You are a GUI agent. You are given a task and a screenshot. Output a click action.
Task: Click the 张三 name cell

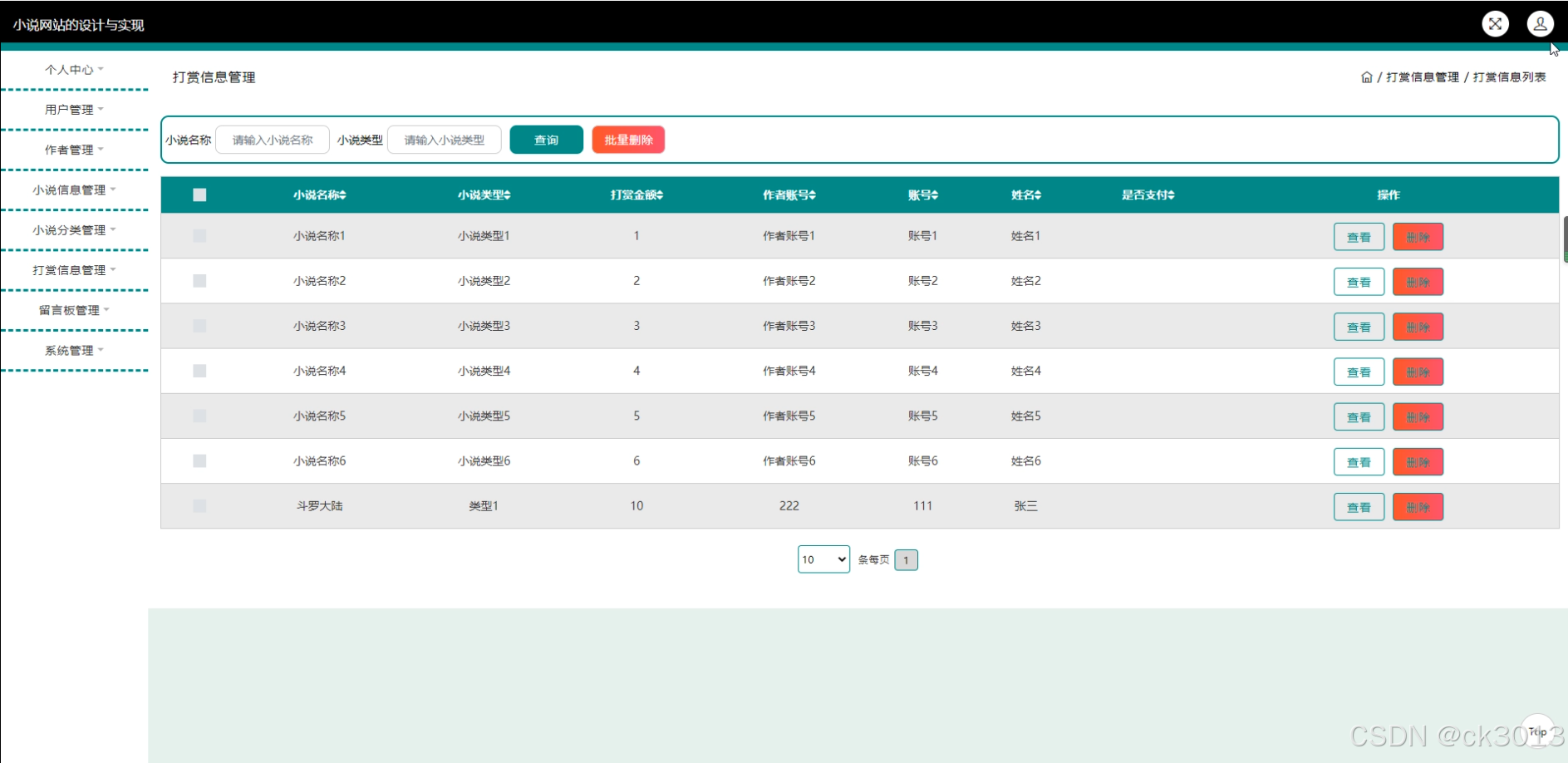(1025, 505)
